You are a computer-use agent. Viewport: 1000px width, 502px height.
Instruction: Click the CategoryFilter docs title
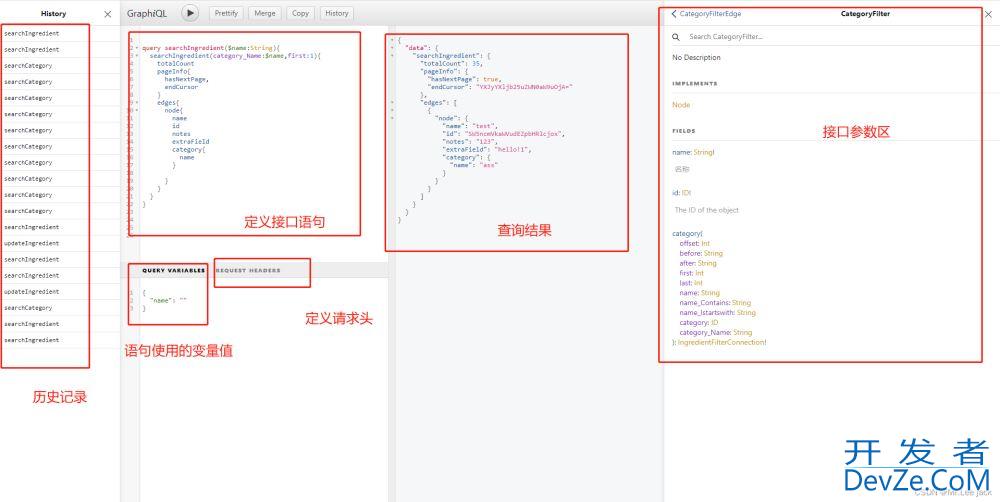[865, 13]
